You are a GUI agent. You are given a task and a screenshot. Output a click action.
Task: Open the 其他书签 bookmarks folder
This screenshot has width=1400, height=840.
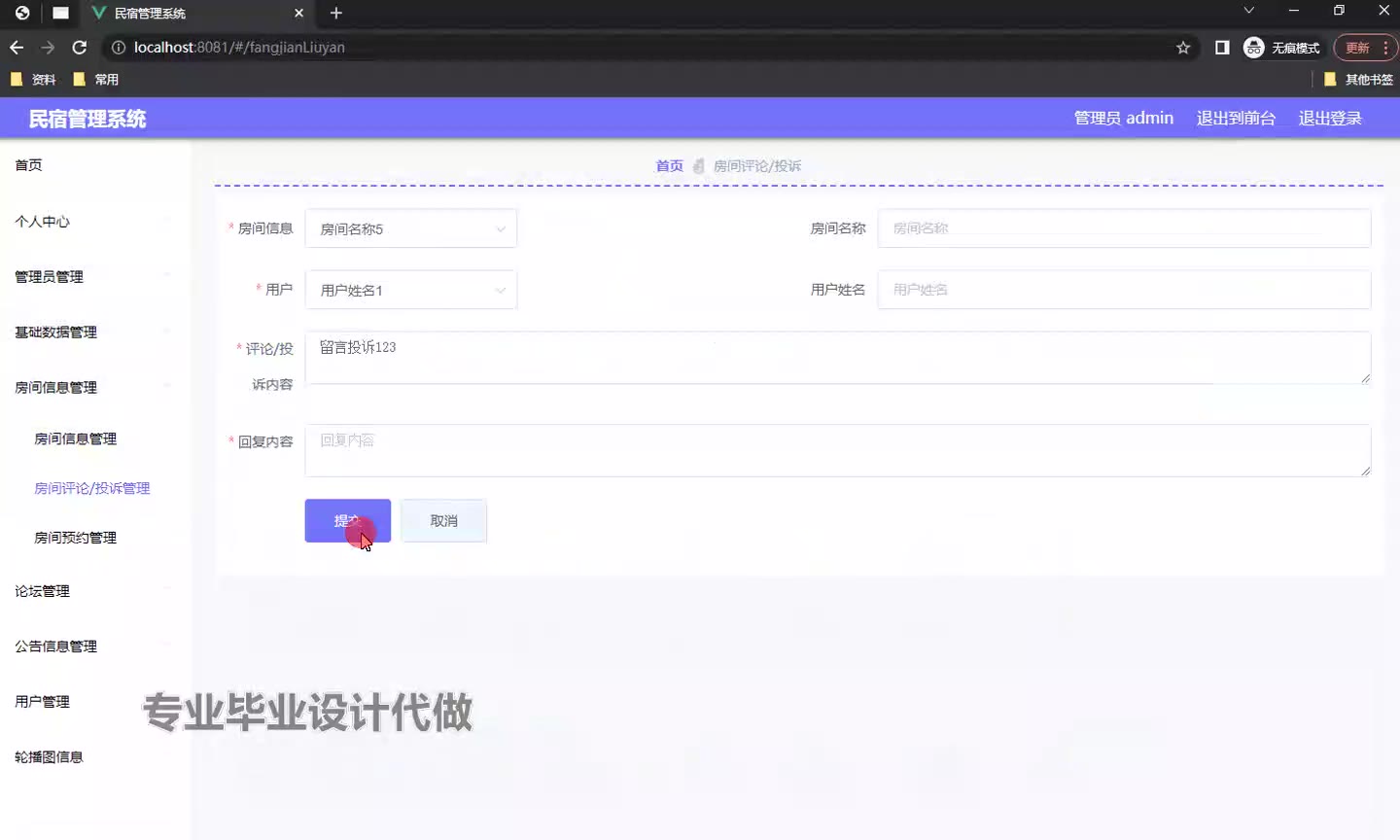point(1358,80)
